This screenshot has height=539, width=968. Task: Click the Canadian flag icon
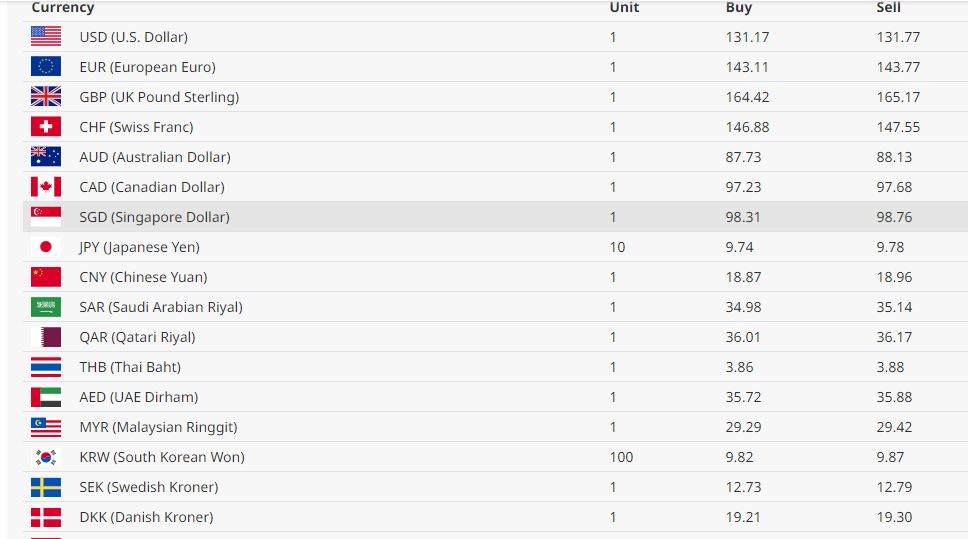pyautogui.click(x=46, y=187)
